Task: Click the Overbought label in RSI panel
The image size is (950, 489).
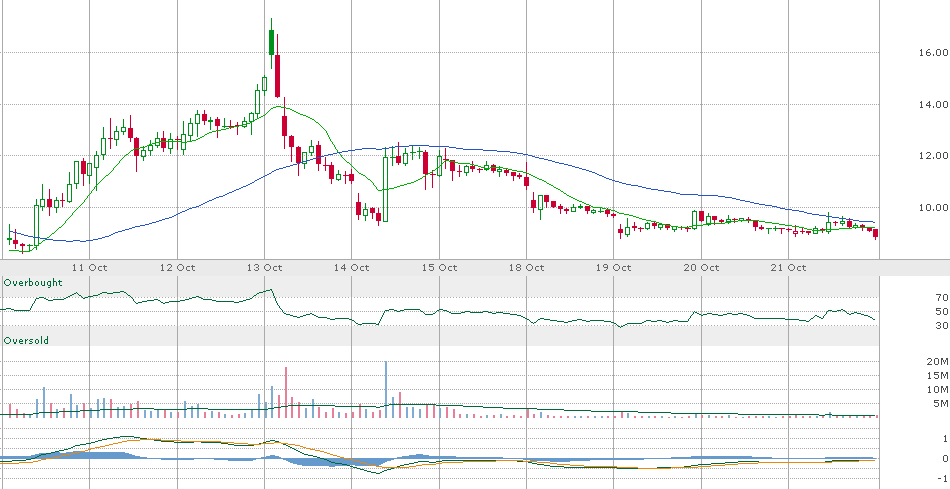Action: point(33,282)
